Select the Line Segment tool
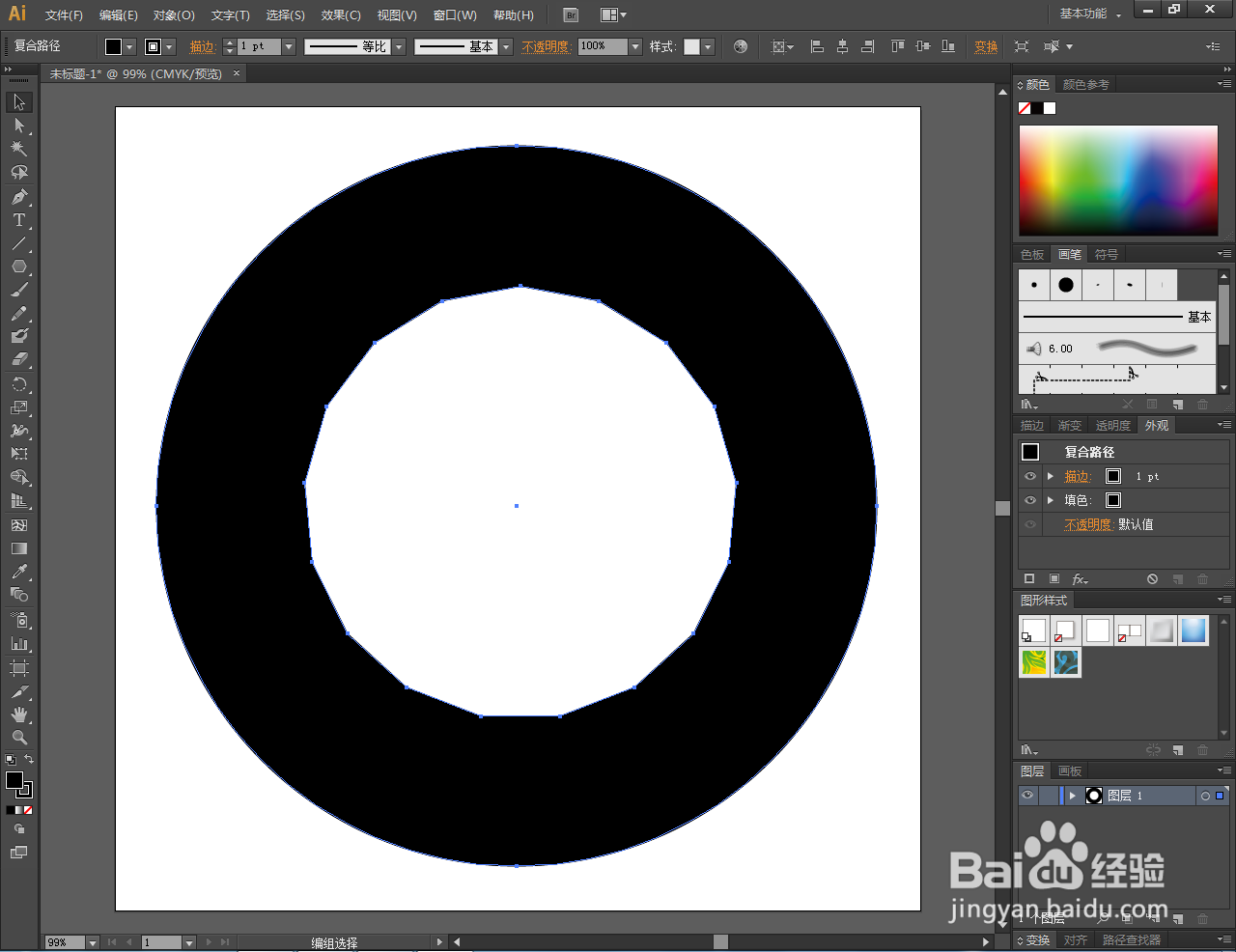This screenshot has height=952, width=1236. (x=18, y=243)
